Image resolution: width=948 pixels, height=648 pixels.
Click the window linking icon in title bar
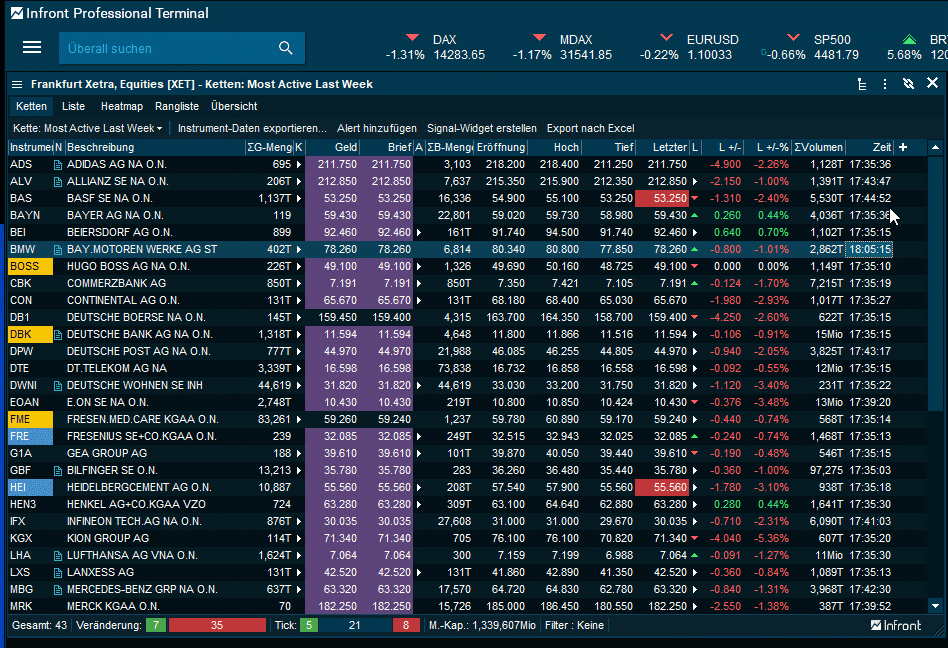click(x=908, y=84)
